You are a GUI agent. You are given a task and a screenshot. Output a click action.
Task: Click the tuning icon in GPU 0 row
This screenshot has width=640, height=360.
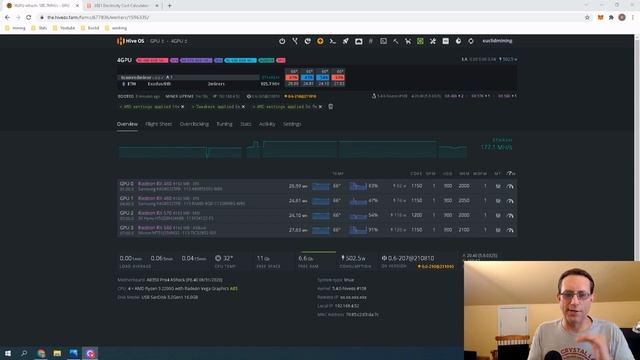[x=498, y=186]
